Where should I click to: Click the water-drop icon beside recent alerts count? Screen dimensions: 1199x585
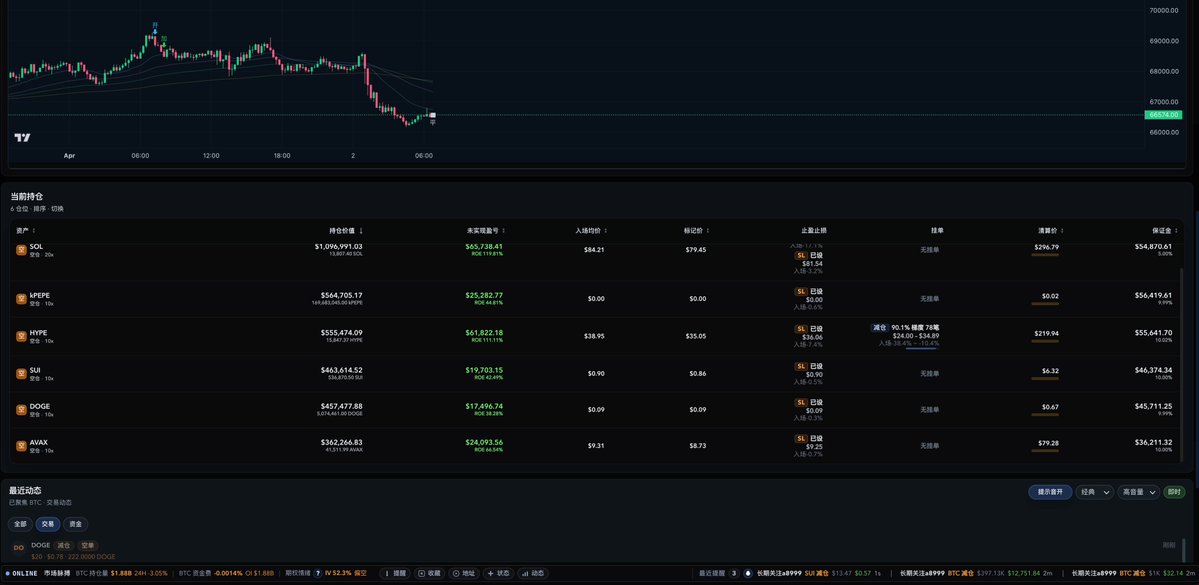pyautogui.click(x=748, y=574)
